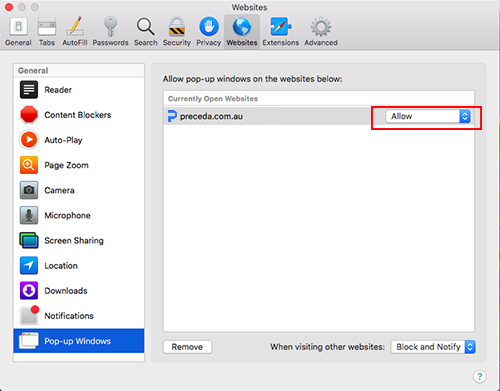Open the Tabs preferences icon
The width and height of the screenshot is (500, 391).
[47, 27]
